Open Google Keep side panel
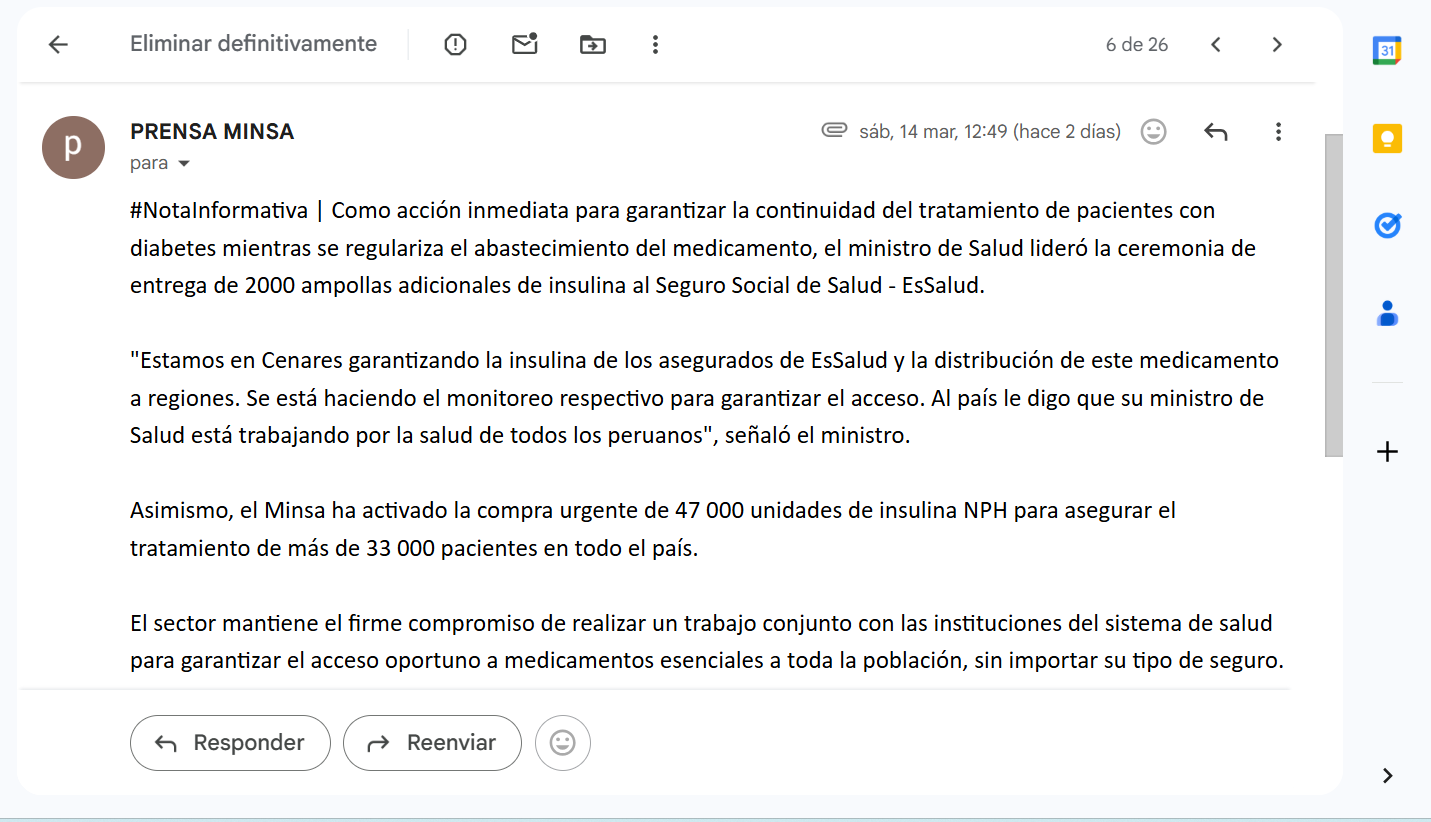The width and height of the screenshot is (1431, 822). 1386,139
